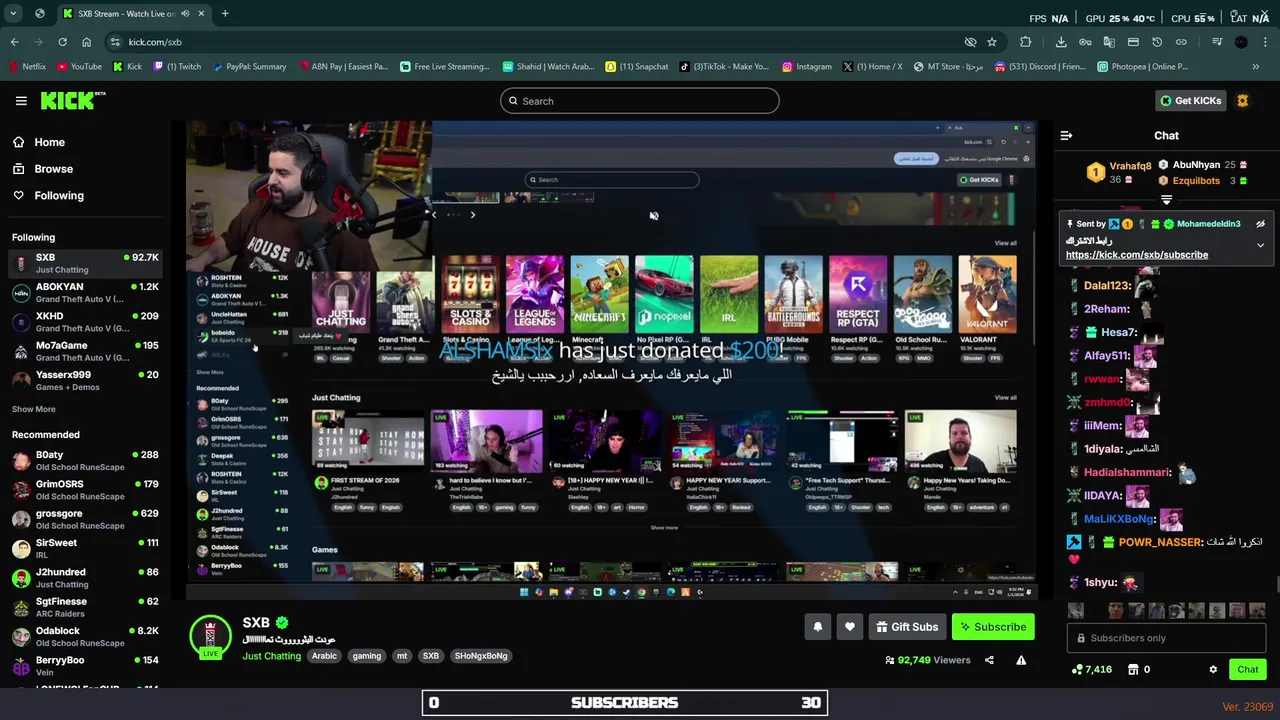This screenshot has height=720, width=1280.
Task: Select the gaming tag
Action: [366, 656]
